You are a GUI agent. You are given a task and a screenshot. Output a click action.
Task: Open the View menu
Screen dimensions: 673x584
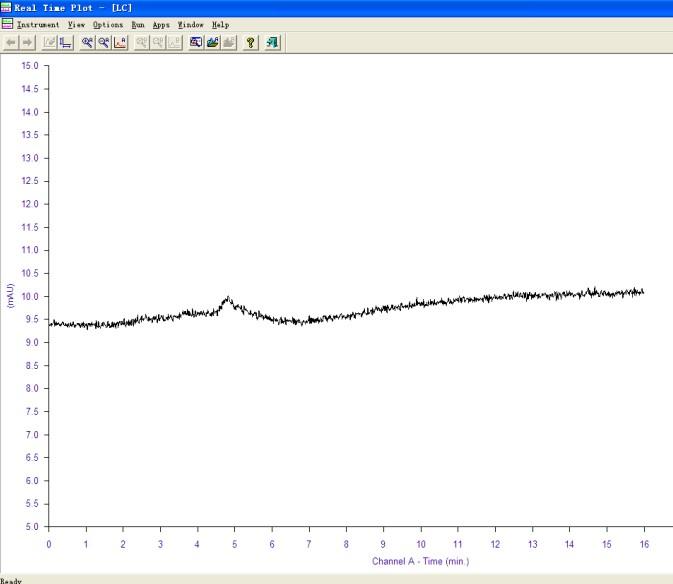point(76,25)
